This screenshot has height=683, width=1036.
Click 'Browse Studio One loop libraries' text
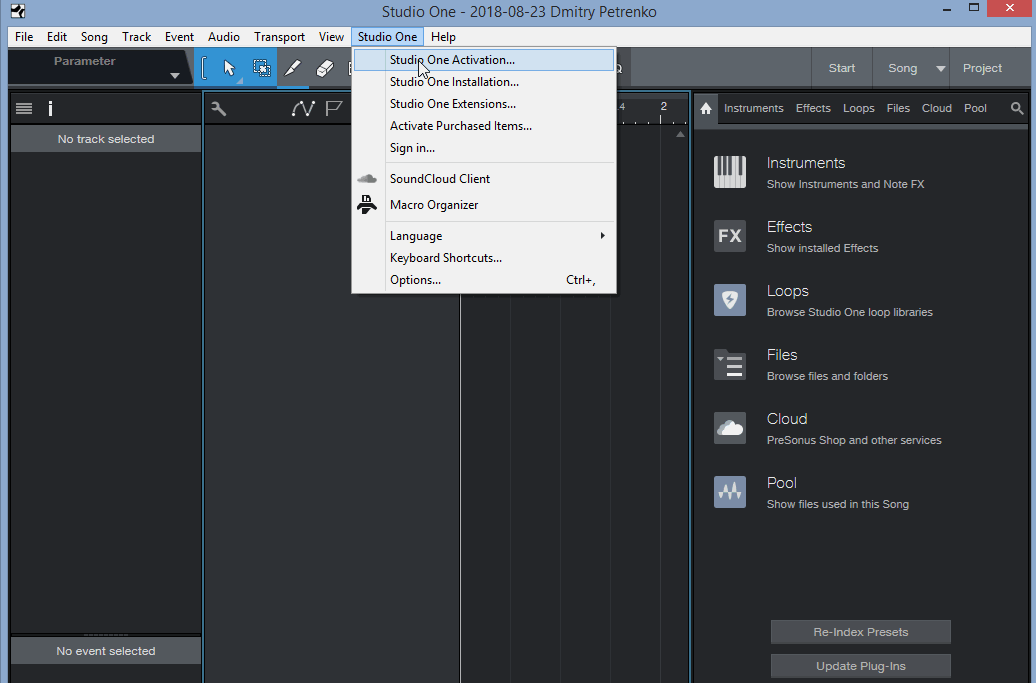(x=850, y=312)
